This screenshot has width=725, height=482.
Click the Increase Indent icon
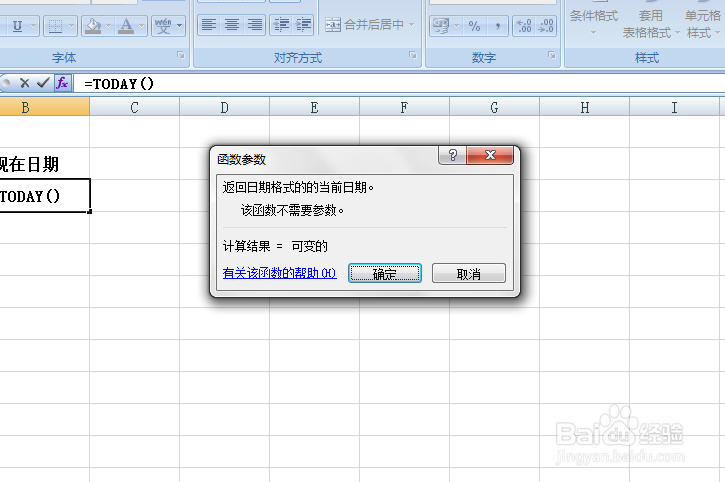[303, 25]
